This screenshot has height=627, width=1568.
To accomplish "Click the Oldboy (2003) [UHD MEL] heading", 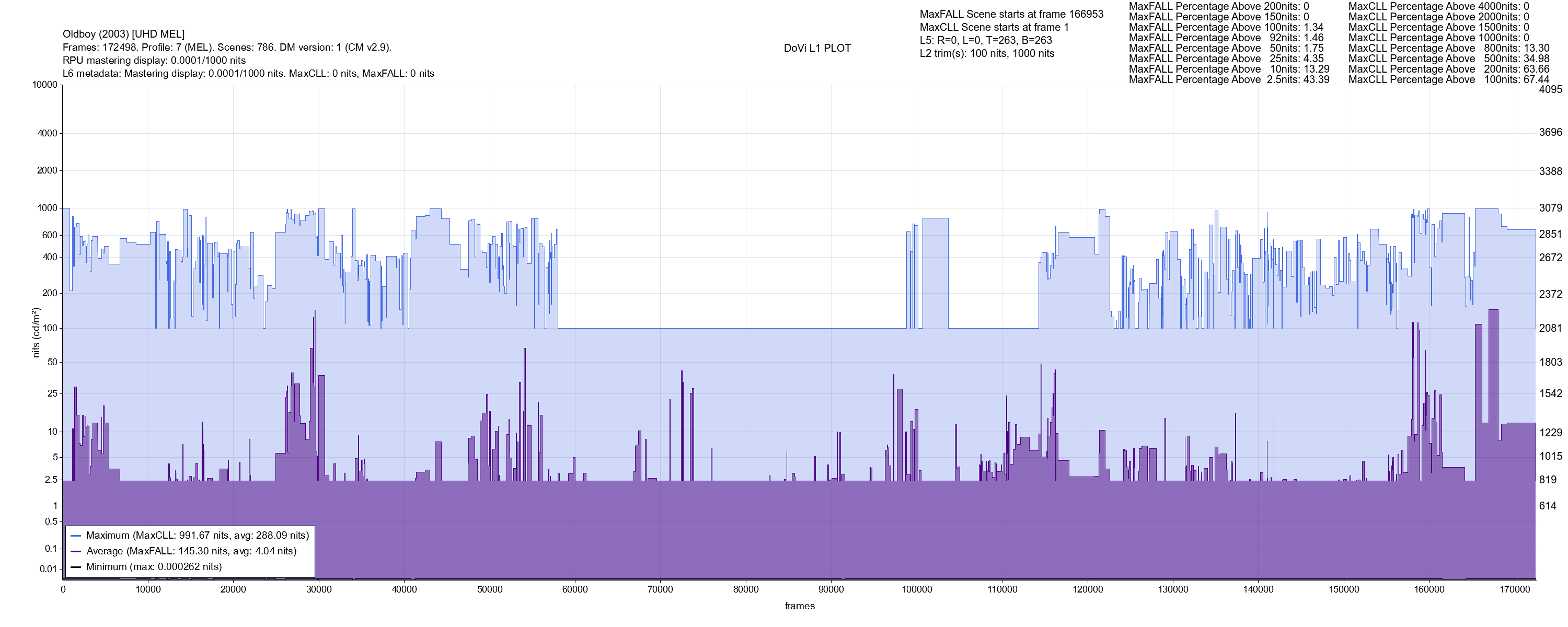I will (123, 34).
